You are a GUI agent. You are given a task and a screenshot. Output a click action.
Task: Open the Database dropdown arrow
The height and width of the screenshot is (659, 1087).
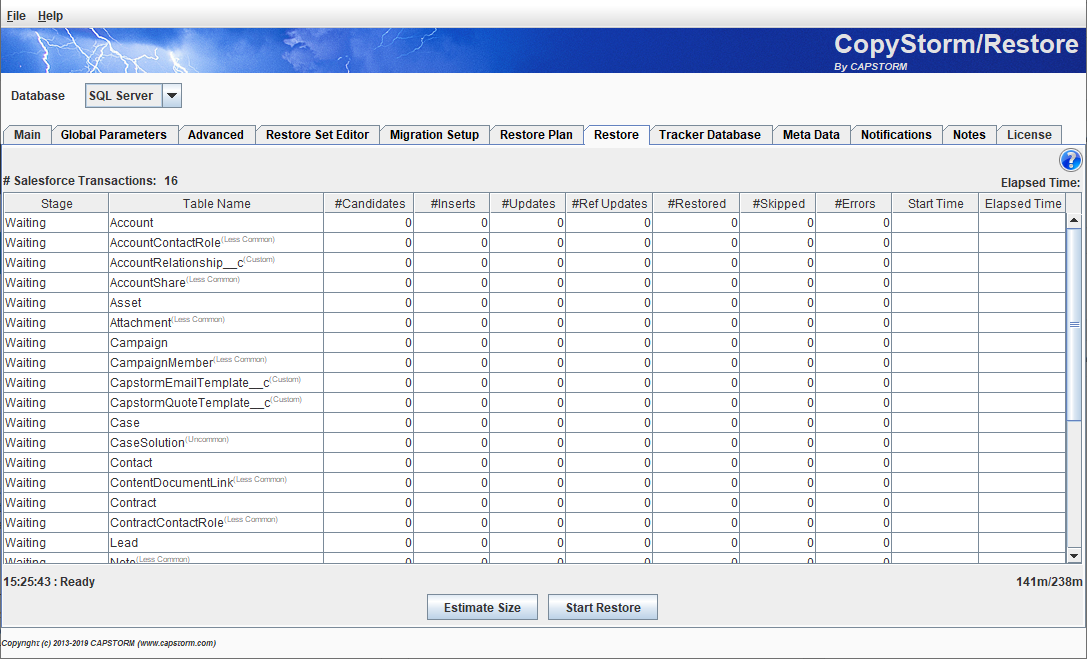(x=172, y=96)
